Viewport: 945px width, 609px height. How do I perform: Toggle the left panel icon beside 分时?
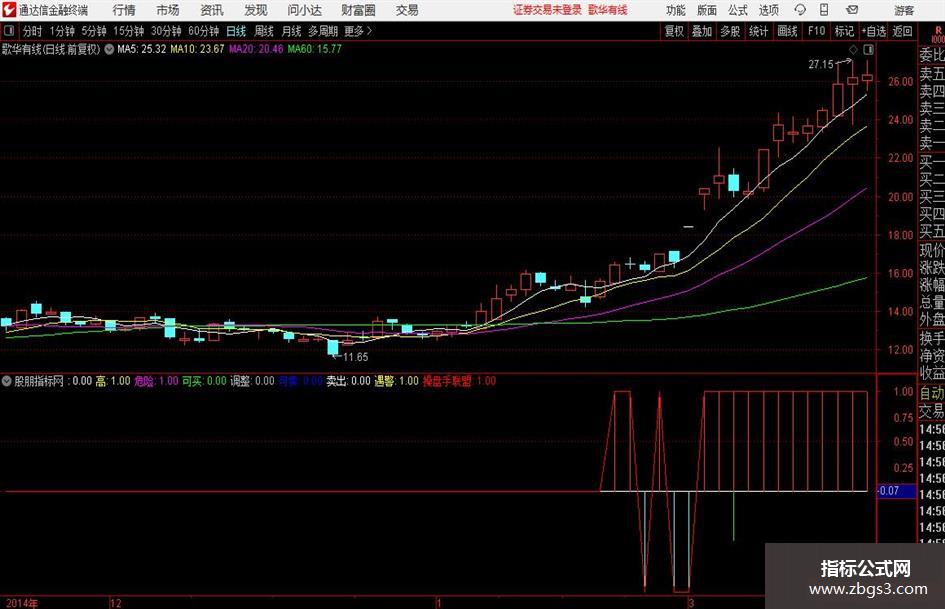coord(9,31)
